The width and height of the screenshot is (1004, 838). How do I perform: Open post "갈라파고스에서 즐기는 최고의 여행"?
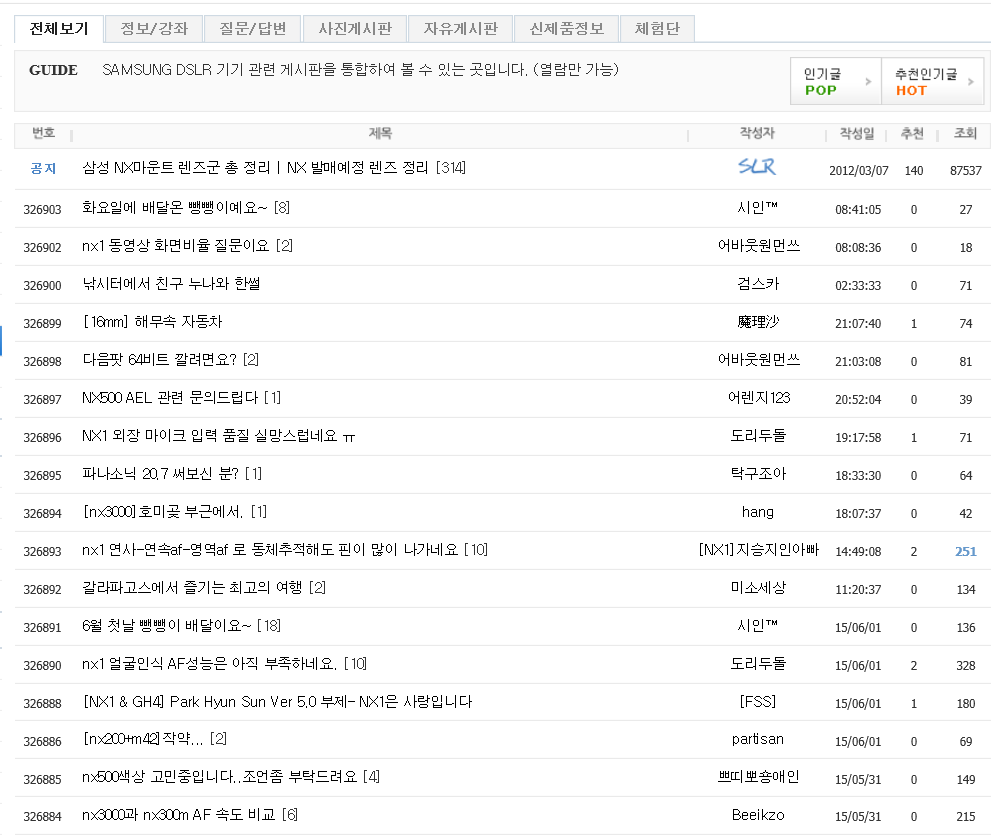pos(192,588)
